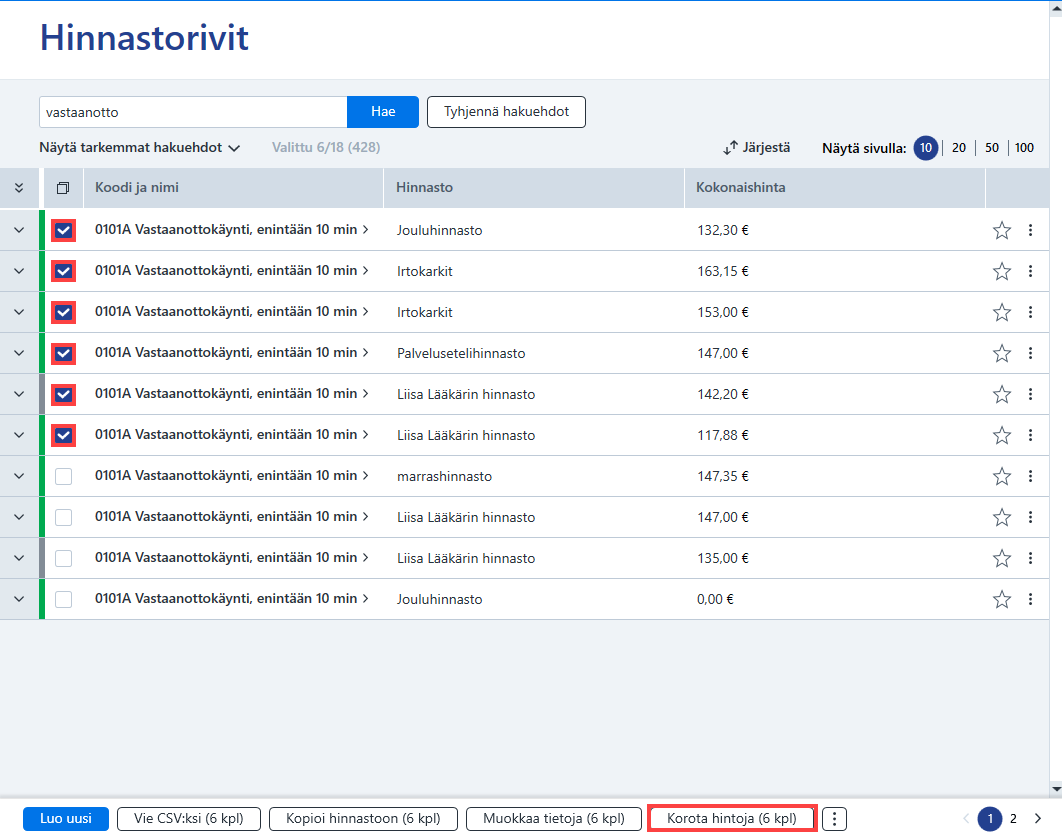
Task: Click Kopioi hinnastoon (6 kpl)
Action: (x=363, y=818)
